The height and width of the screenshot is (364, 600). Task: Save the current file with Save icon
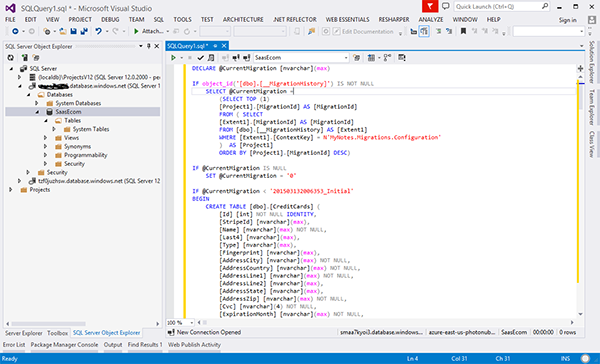tap(73, 31)
